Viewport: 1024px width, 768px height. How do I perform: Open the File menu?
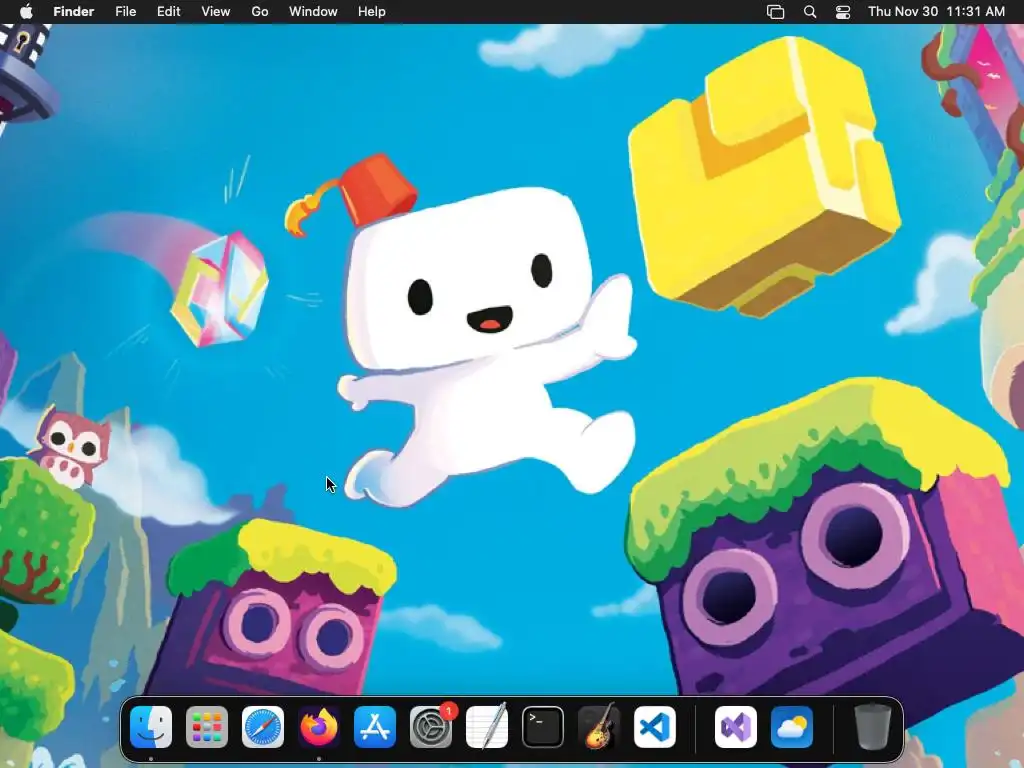tap(125, 12)
